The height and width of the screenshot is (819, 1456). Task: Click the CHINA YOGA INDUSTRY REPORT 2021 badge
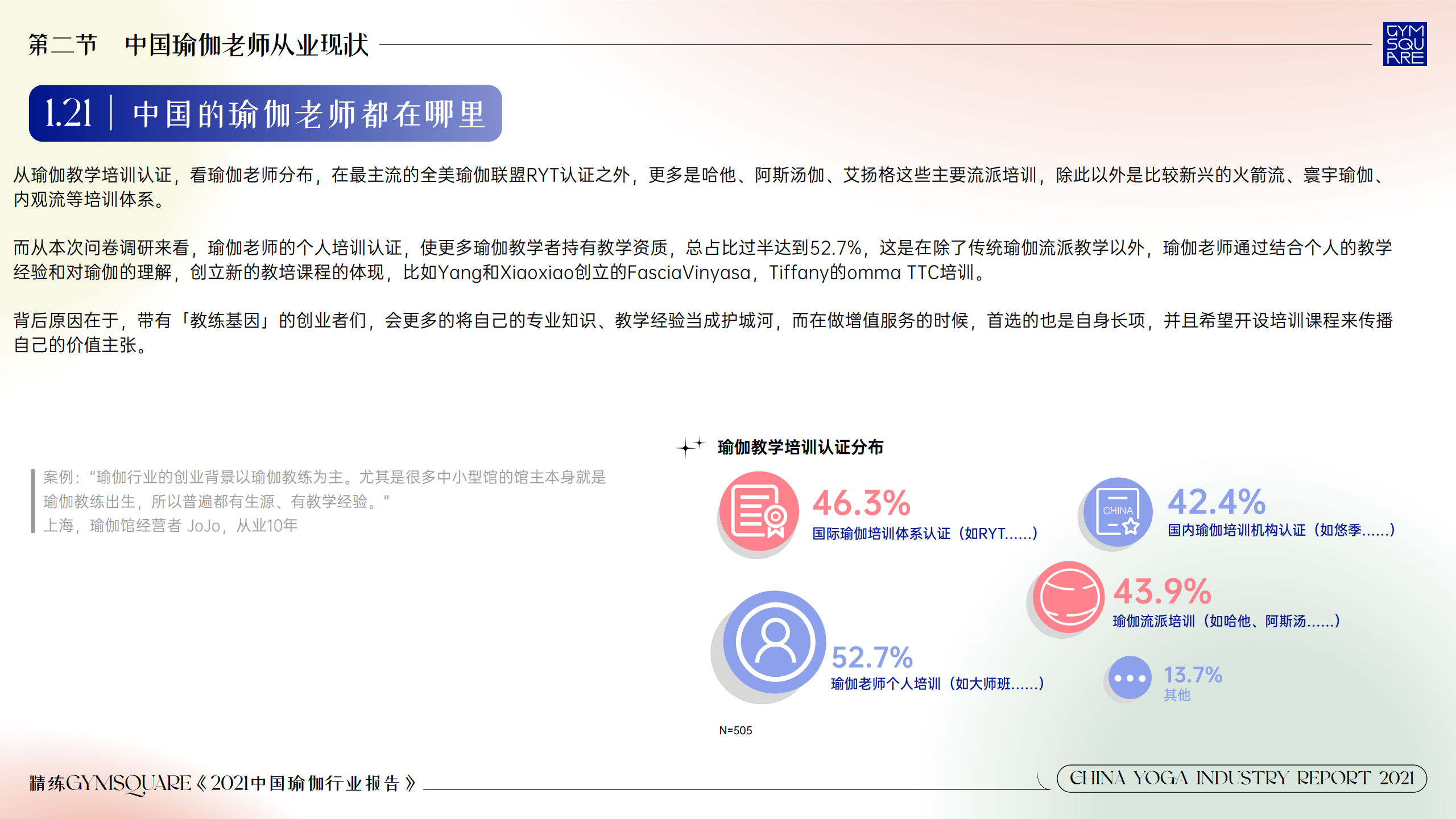click(1241, 778)
